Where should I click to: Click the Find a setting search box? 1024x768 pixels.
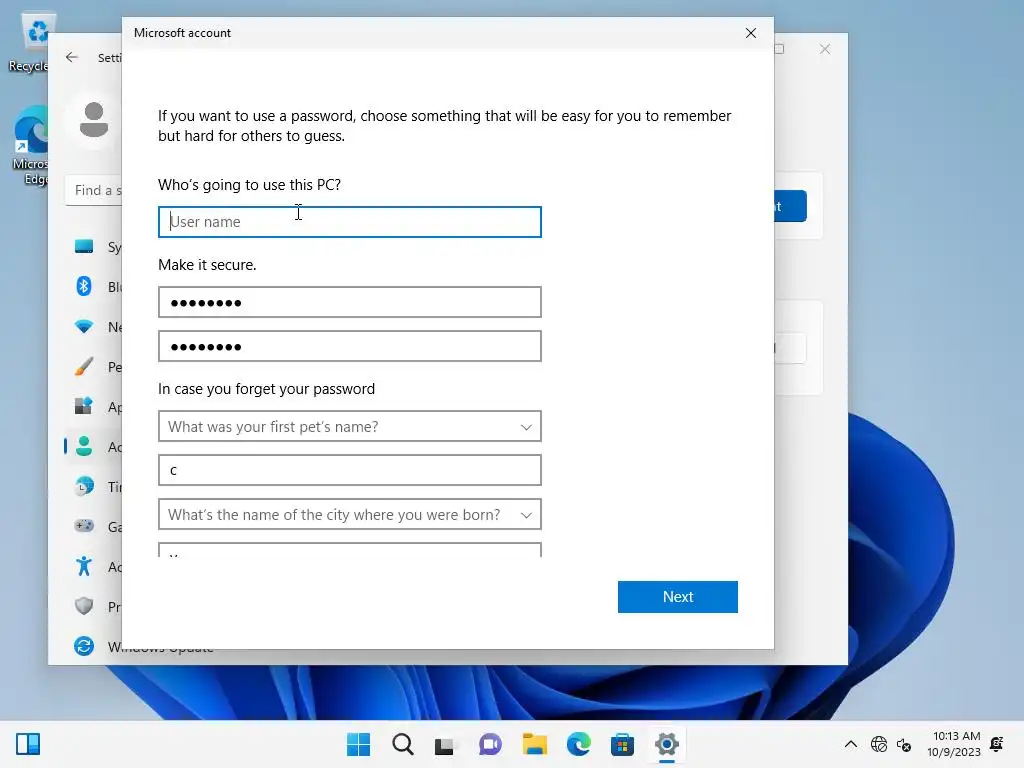point(93,190)
